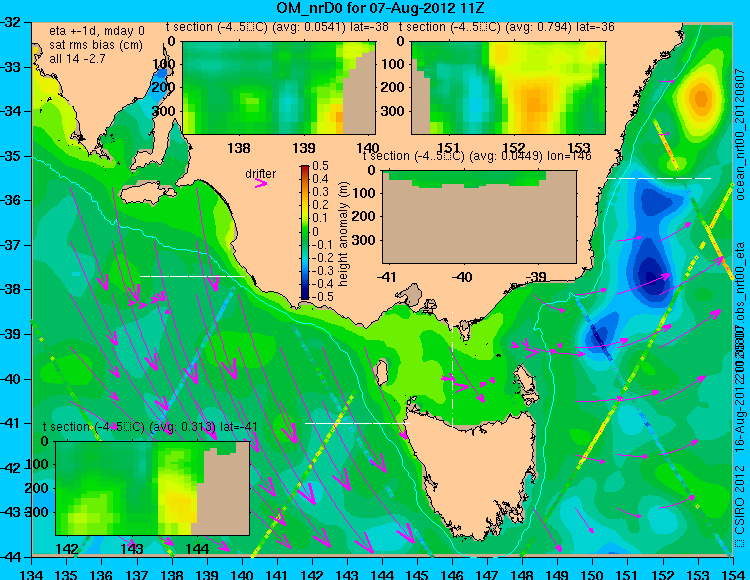Click the -44 latitude label on left axis
This screenshot has width=750, height=580.
[x=11, y=557]
